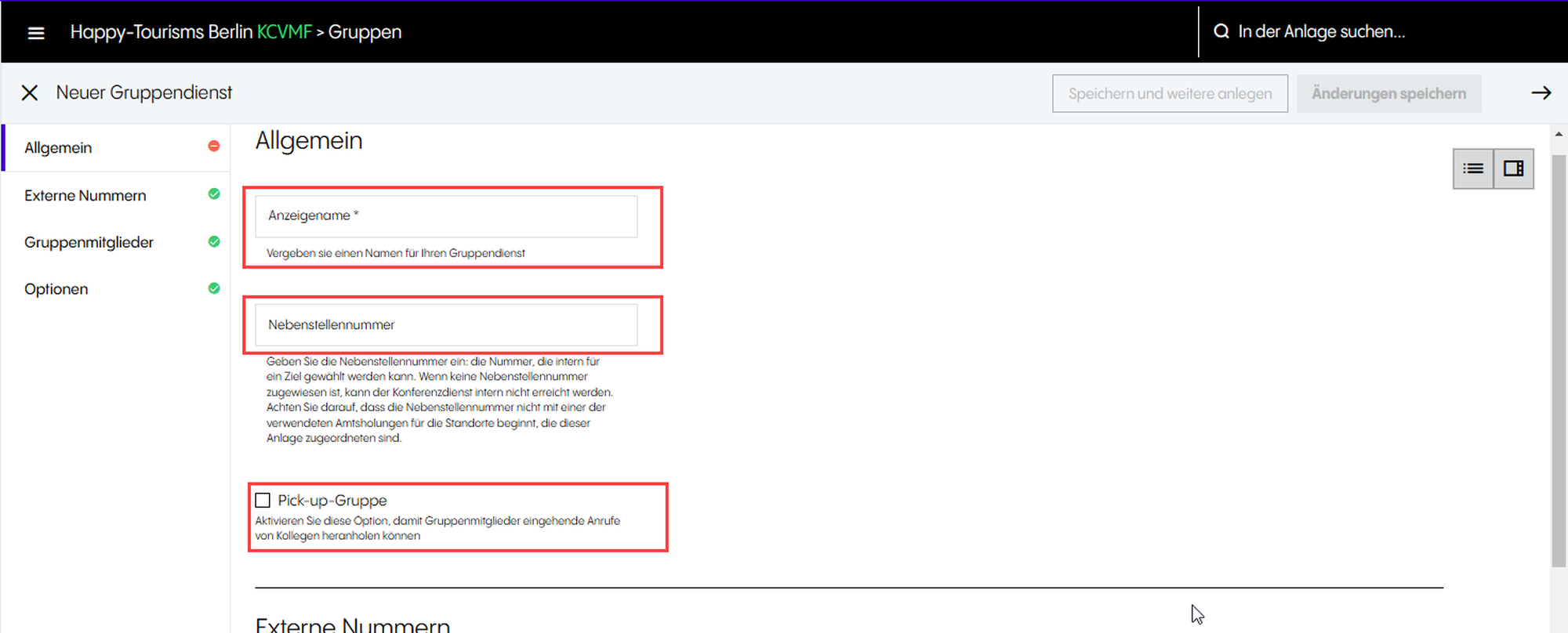The height and width of the screenshot is (633, 1568).
Task: Switch to side panel view layout
Action: tap(1513, 168)
